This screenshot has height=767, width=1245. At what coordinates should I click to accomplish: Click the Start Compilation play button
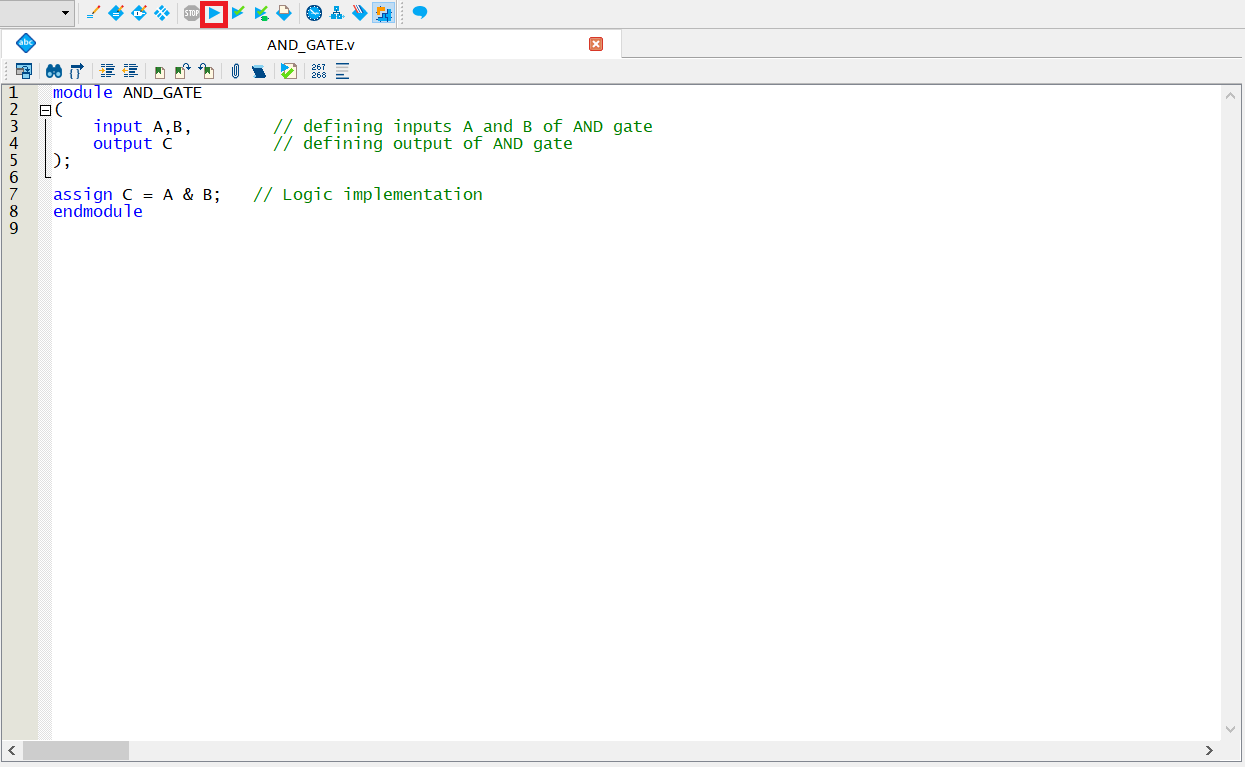pyautogui.click(x=214, y=13)
